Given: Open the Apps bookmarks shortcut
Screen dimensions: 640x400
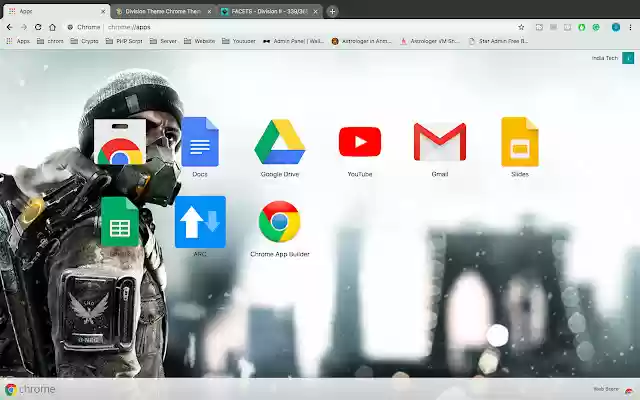Looking at the screenshot, I should pyautogui.click(x=18, y=41).
